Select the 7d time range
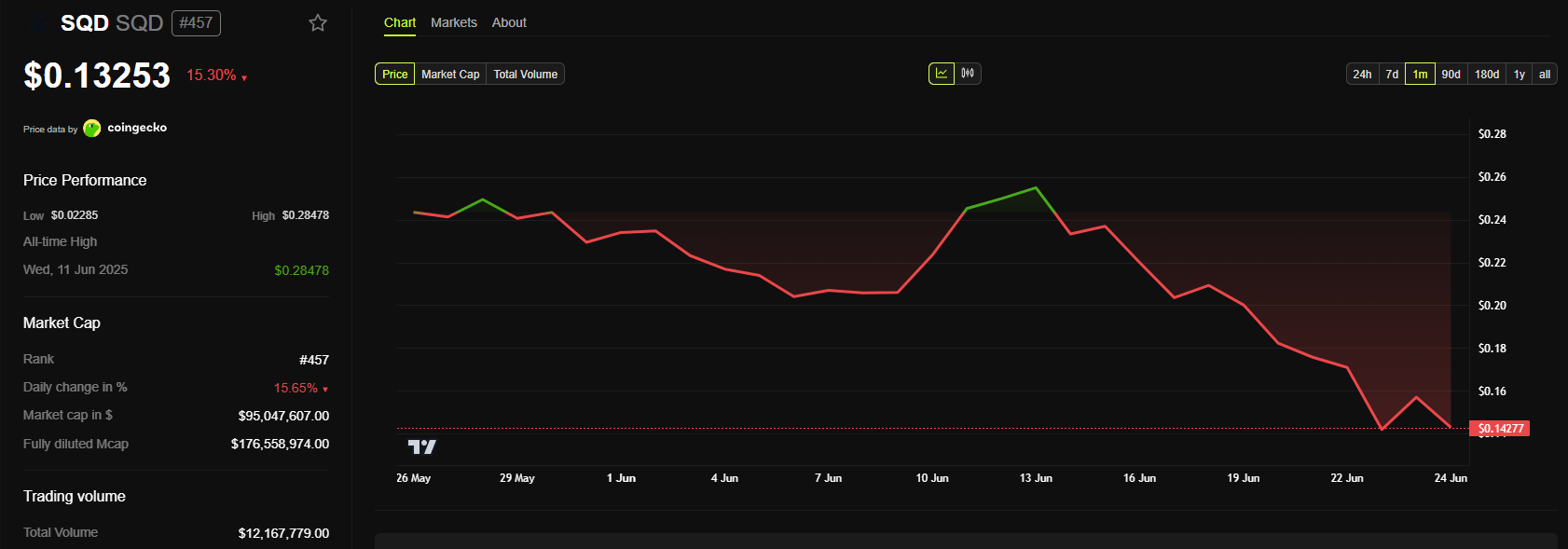 pyautogui.click(x=1392, y=75)
